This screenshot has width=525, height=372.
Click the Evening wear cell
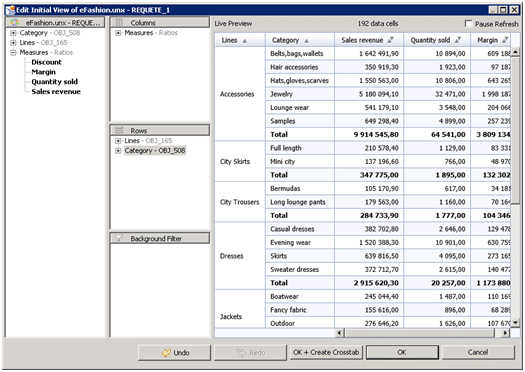point(300,242)
